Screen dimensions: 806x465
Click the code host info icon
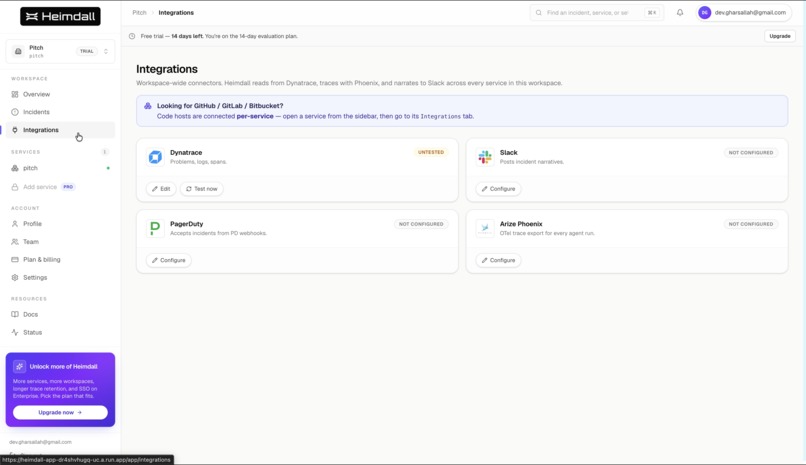[148, 106]
